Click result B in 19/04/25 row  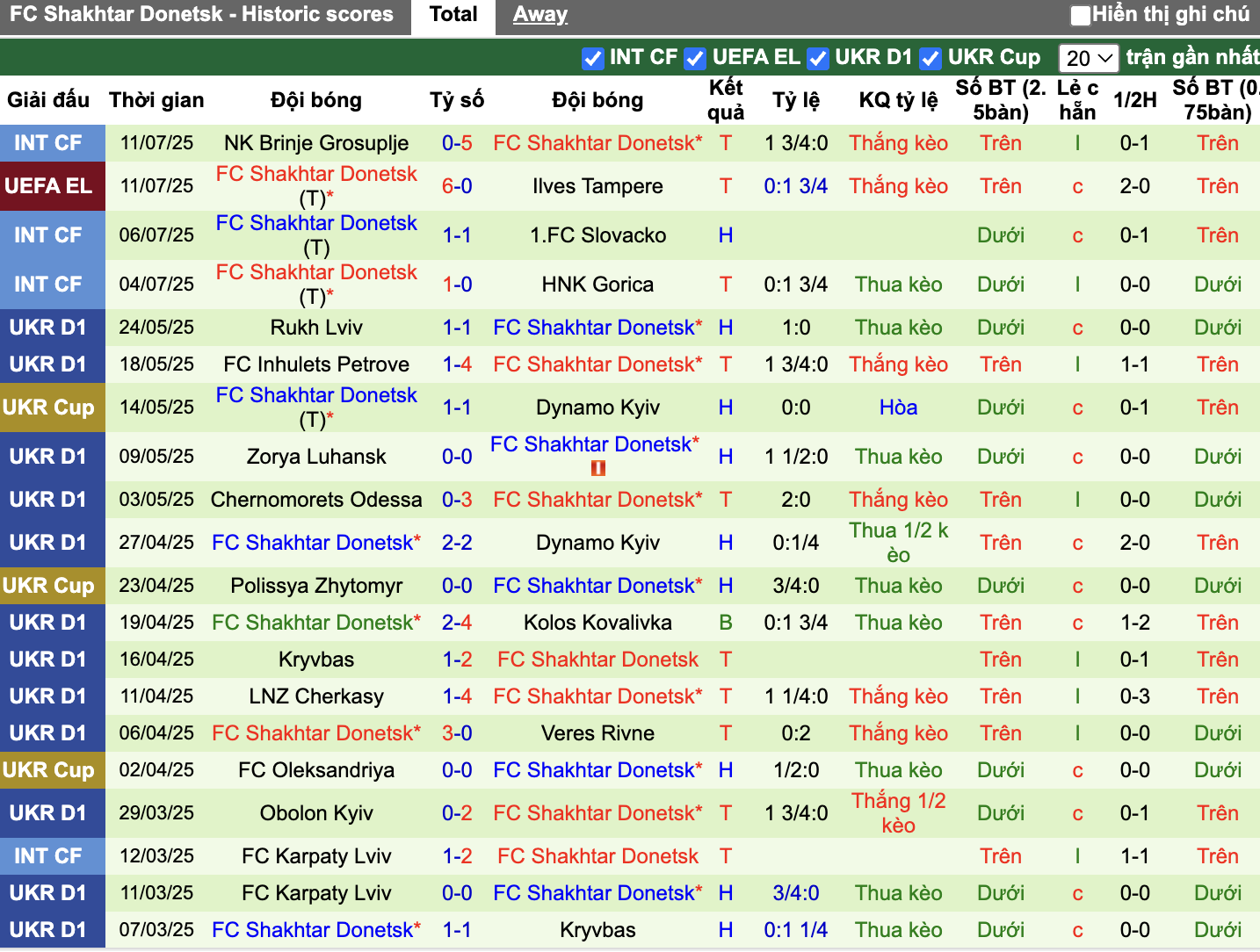pyautogui.click(x=726, y=623)
